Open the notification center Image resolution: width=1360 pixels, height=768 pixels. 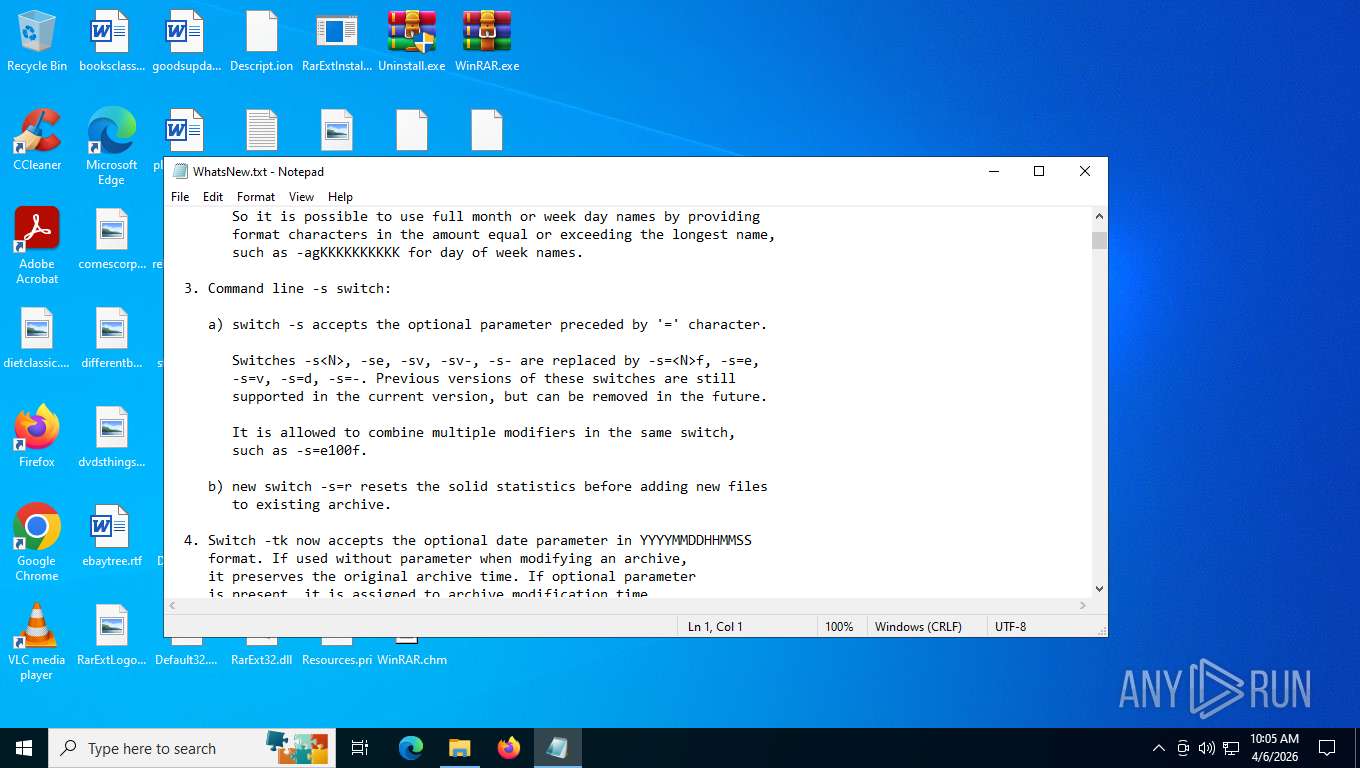[1327, 748]
